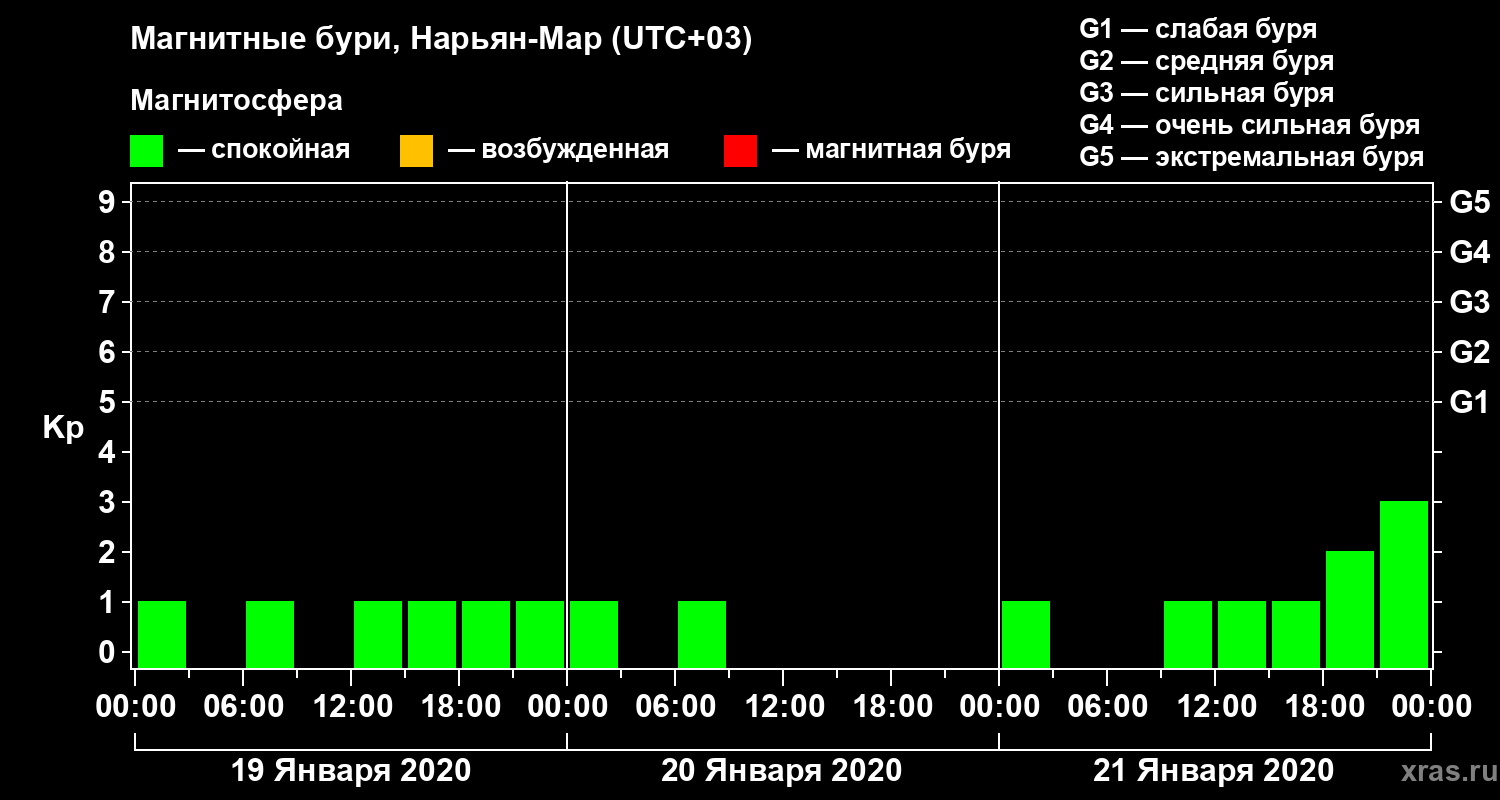This screenshot has width=1500, height=800.
Task: Click the '18:00' time label under 20 Января
Action: click(x=891, y=707)
